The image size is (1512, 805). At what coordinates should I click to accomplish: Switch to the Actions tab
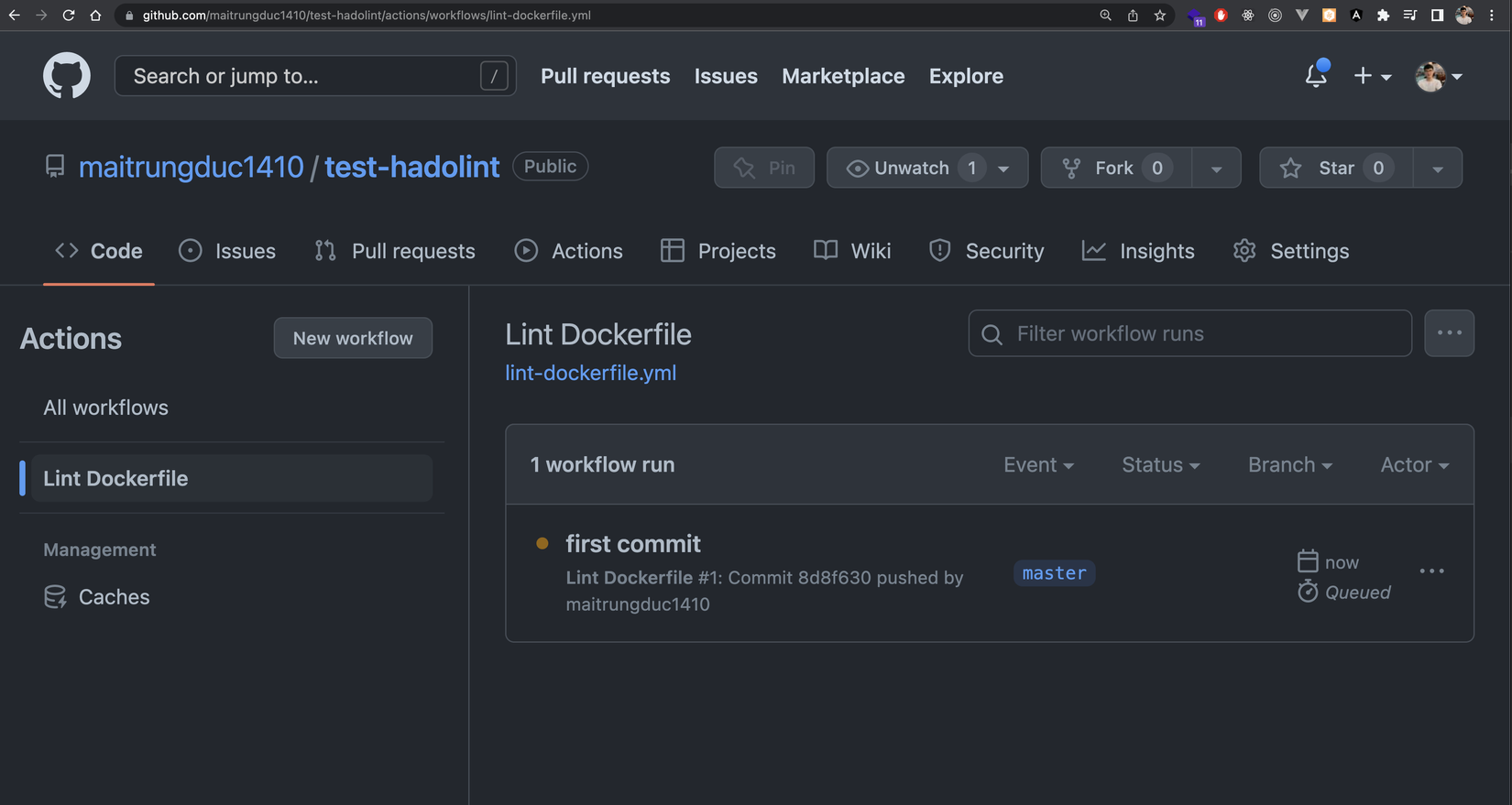coord(569,251)
